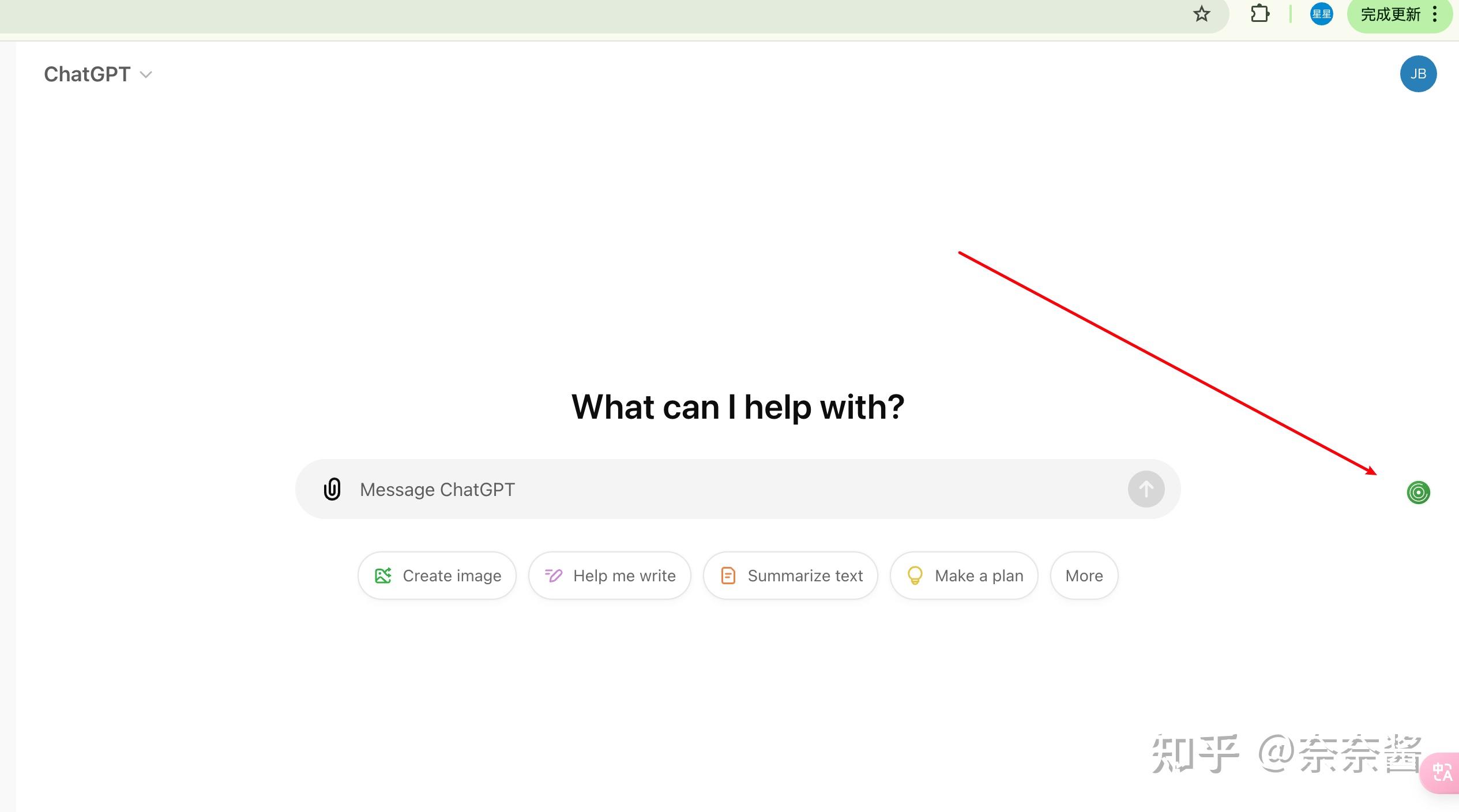Open browser extensions puzzle icon
The width and height of the screenshot is (1459, 812).
pyautogui.click(x=1259, y=14)
